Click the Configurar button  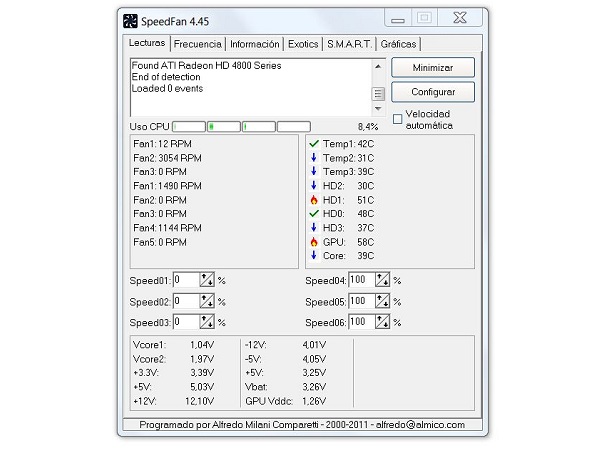pyautogui.click(x=433, y=92)
